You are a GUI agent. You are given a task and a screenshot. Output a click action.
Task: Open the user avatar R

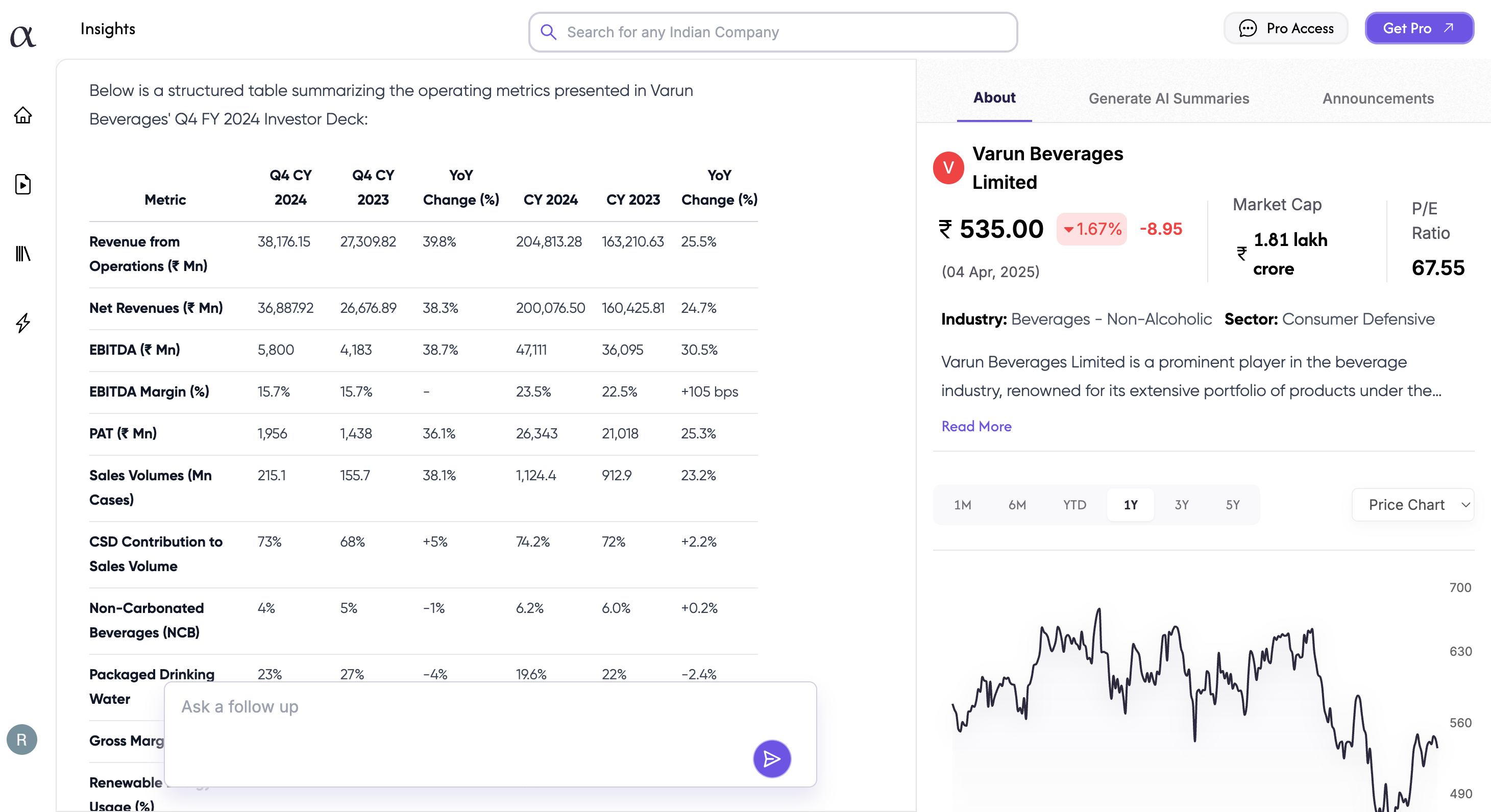[22, 739]
